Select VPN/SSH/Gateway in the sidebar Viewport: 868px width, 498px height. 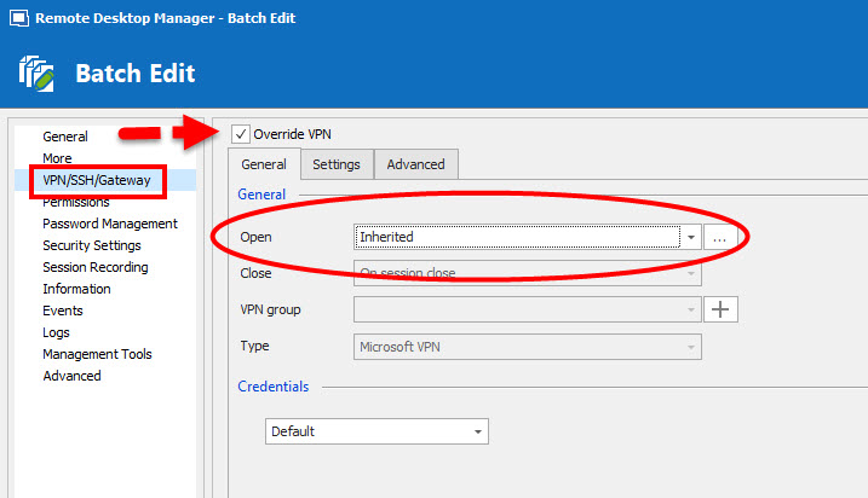[x=96, y=180]
